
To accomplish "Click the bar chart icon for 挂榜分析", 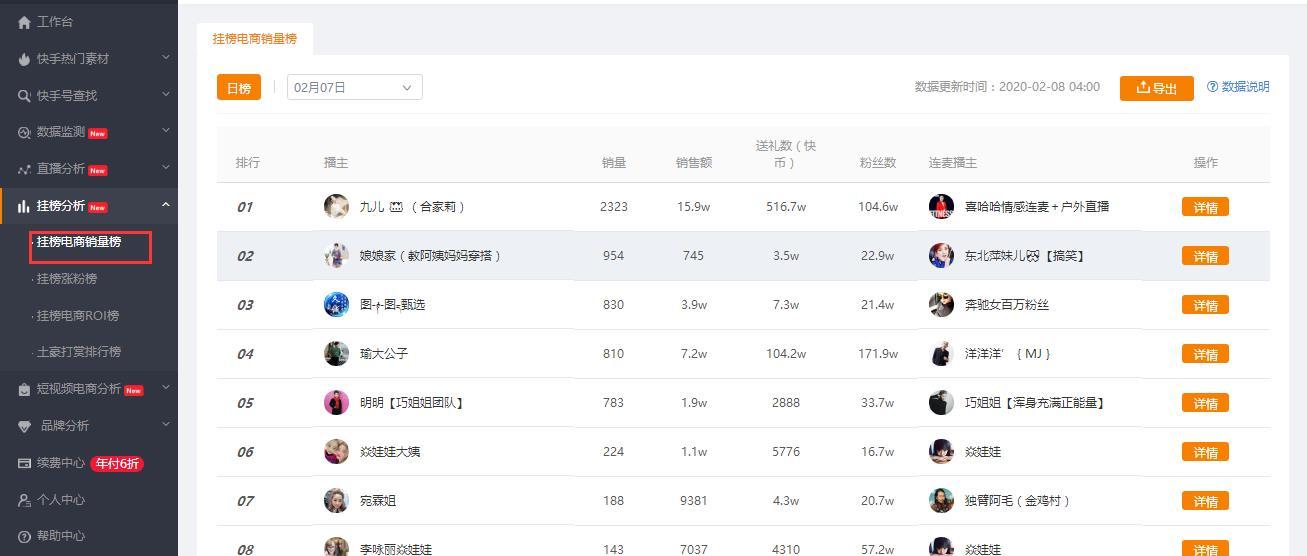I will (24, 207).
